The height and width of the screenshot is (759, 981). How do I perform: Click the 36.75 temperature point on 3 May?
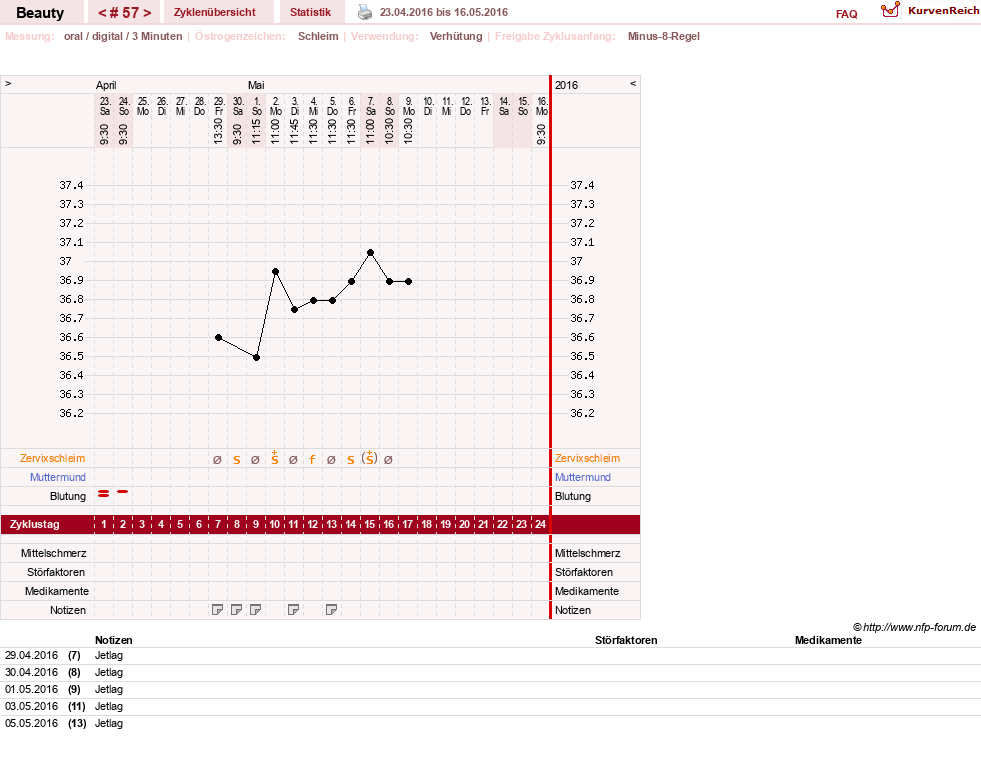[x=294, y=310]
